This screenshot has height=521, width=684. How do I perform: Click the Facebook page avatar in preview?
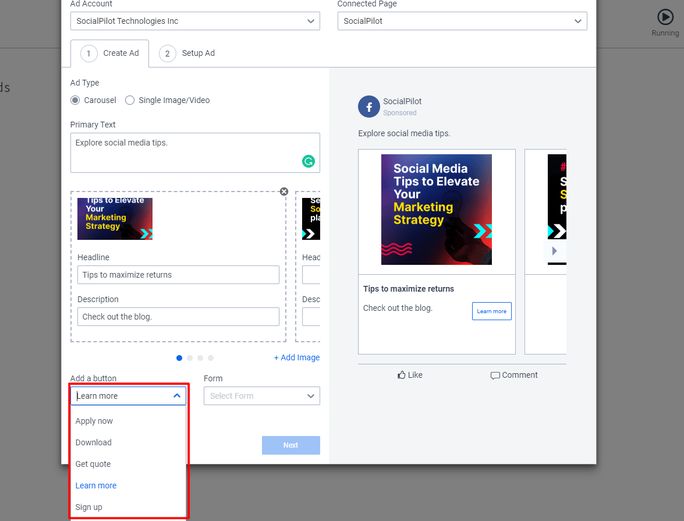[369, 106]
